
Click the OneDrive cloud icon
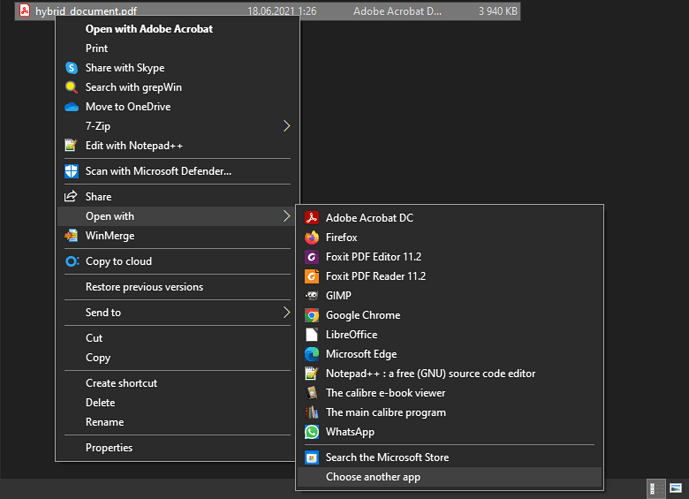pyautogui.click(x=71, y=107)
